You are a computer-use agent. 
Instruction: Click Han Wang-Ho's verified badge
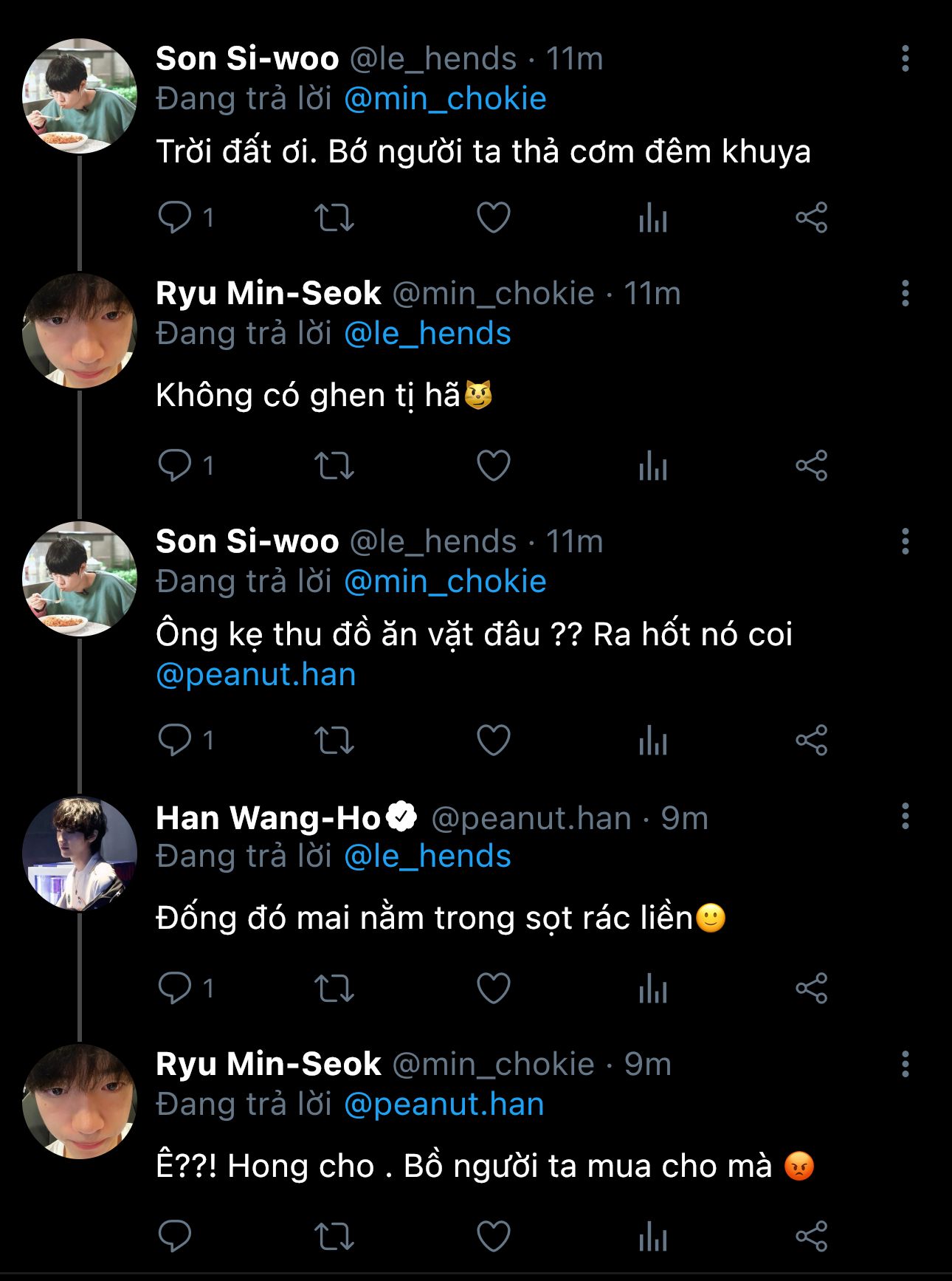(x=402, y=817)
